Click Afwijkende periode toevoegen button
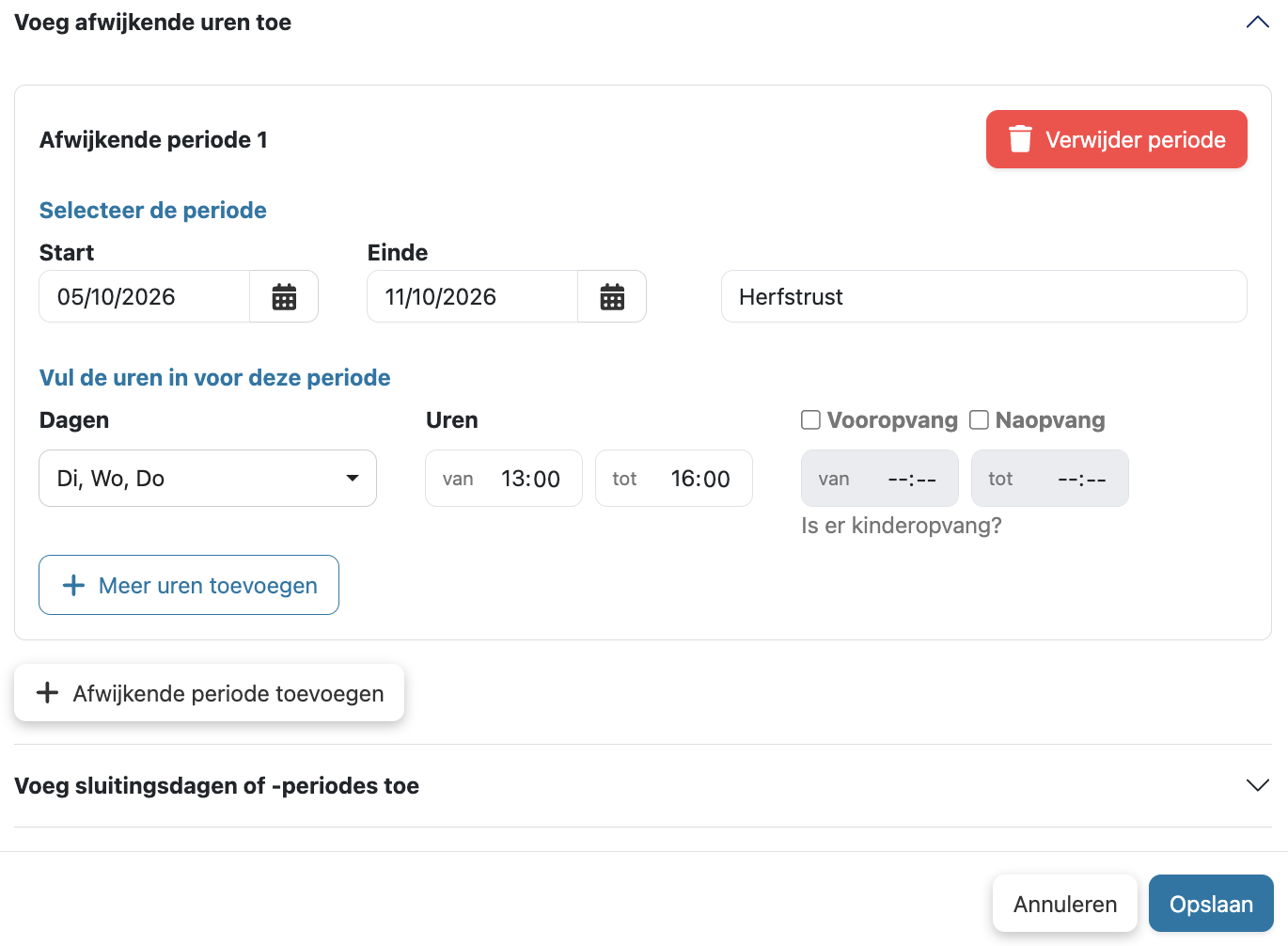The width and height of the screenshot is (1288, 946). 209,693
